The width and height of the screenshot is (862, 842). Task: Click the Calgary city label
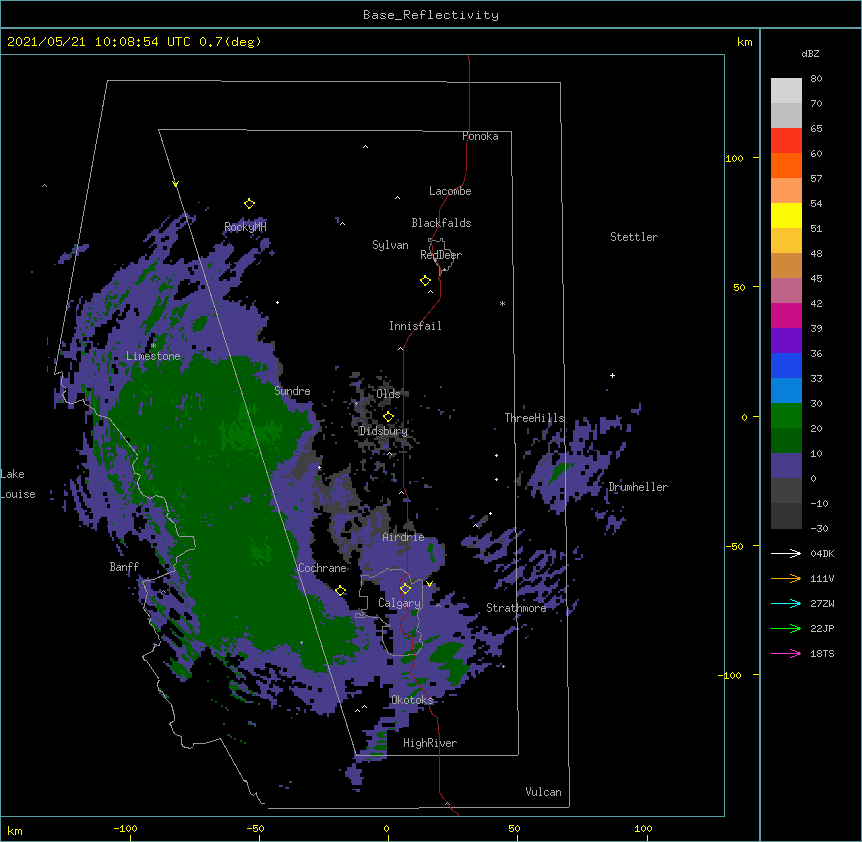(x=399, y=603)
